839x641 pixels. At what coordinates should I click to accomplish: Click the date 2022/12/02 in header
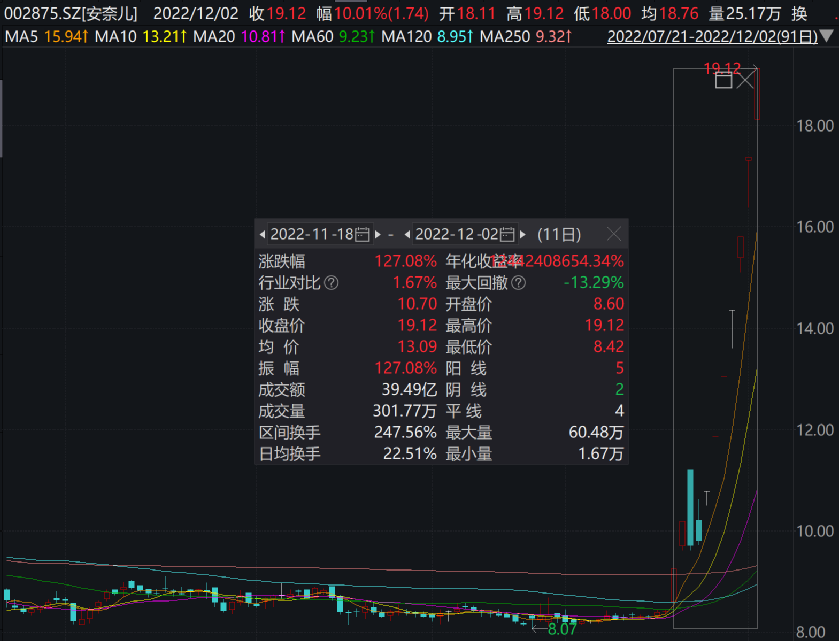196,13
